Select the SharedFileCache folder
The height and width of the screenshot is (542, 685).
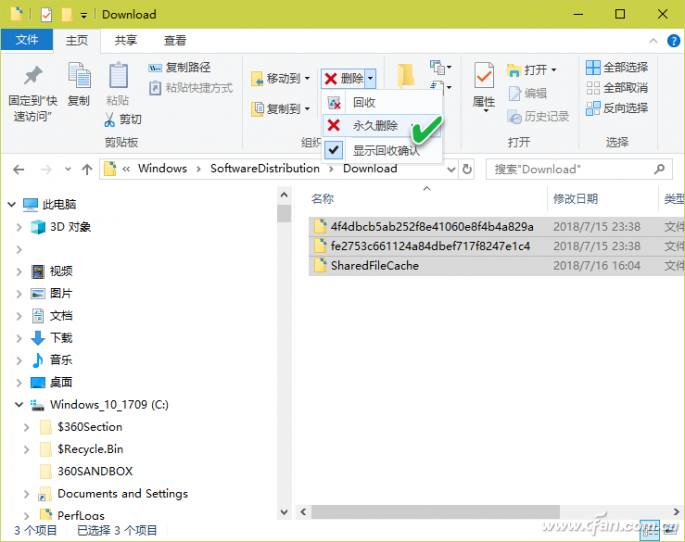tap(374, 266)
